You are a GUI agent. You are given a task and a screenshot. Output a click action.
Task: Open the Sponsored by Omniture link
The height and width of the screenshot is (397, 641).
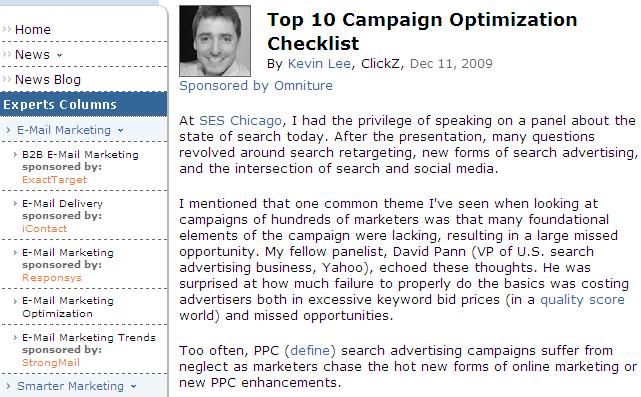click(256, 85)
